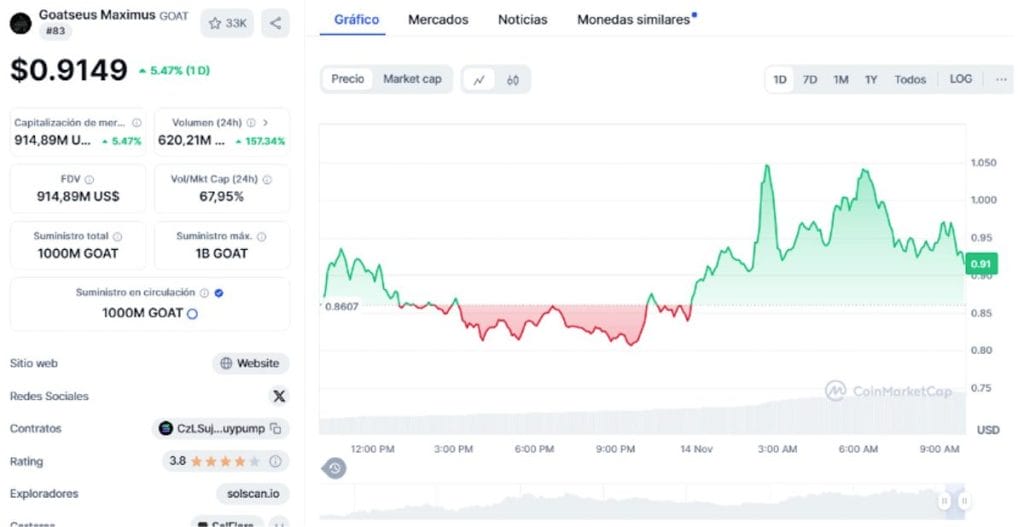1024x527 pixels.
Task: Click the 5.47% (1D) change text
Action: (x=174, y=71)
